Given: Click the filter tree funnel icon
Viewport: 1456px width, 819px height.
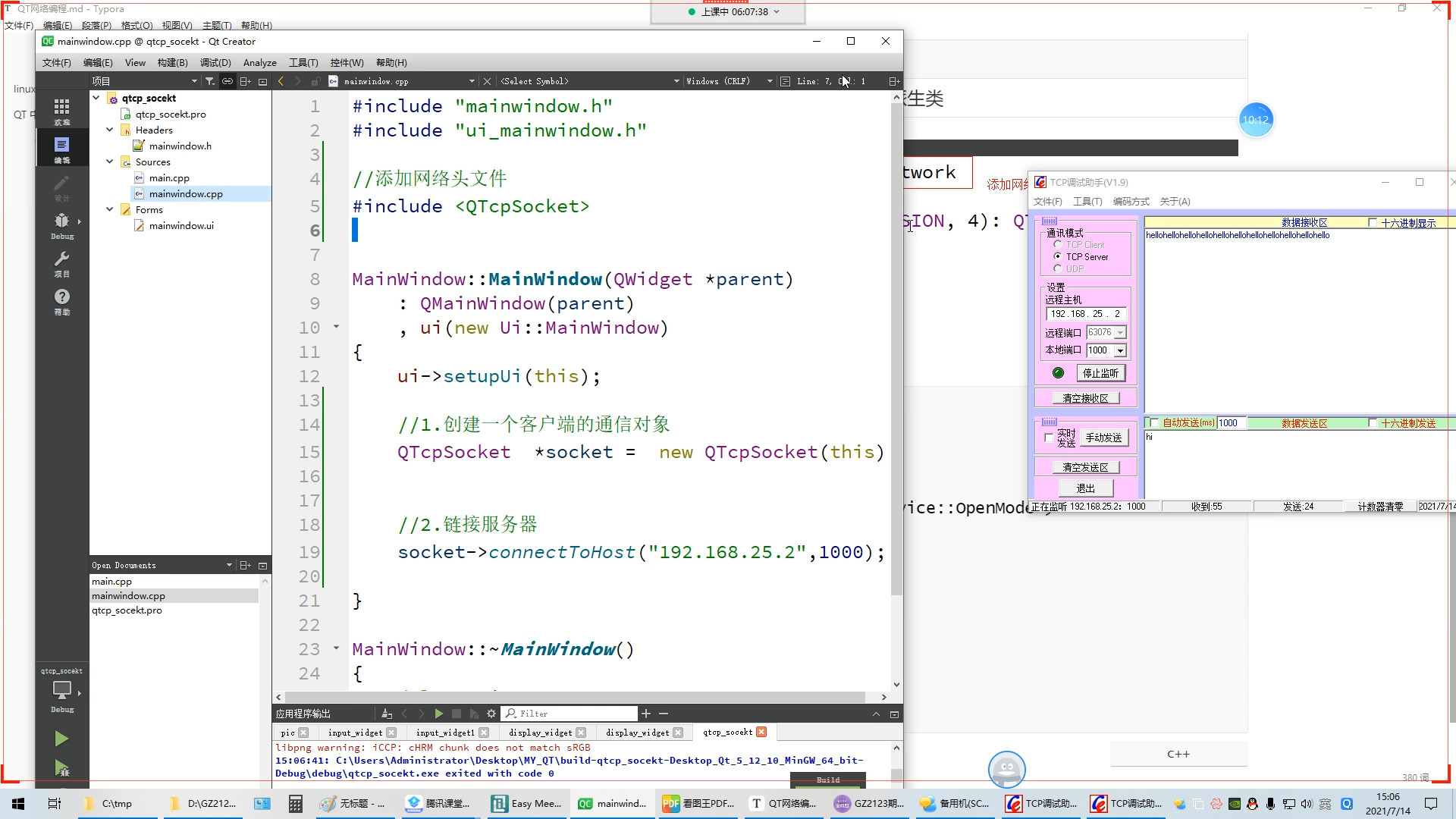Looking at the screenshot, I should coord(210,81).
